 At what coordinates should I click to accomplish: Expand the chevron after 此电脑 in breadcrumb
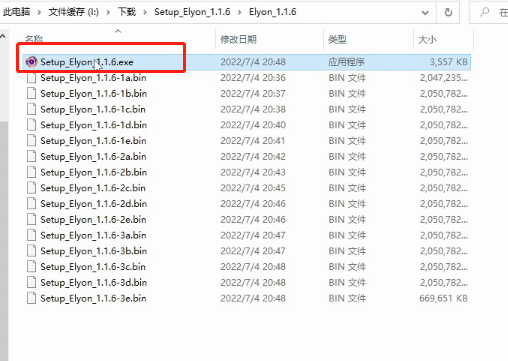coord(39,12)
